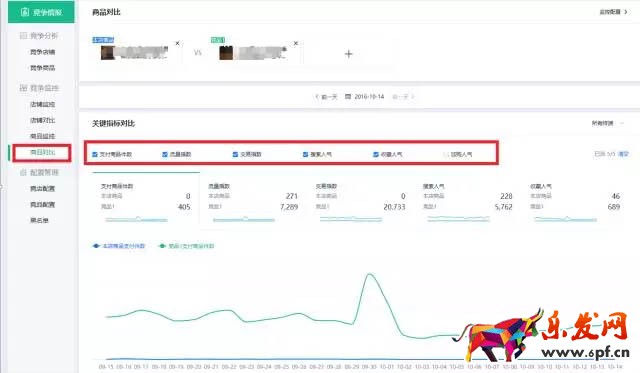The width and height of the screenshot is (640, 373).
Task: Click the 竞争分析 section icon in sidebar
Action: [x=23, y=36]
